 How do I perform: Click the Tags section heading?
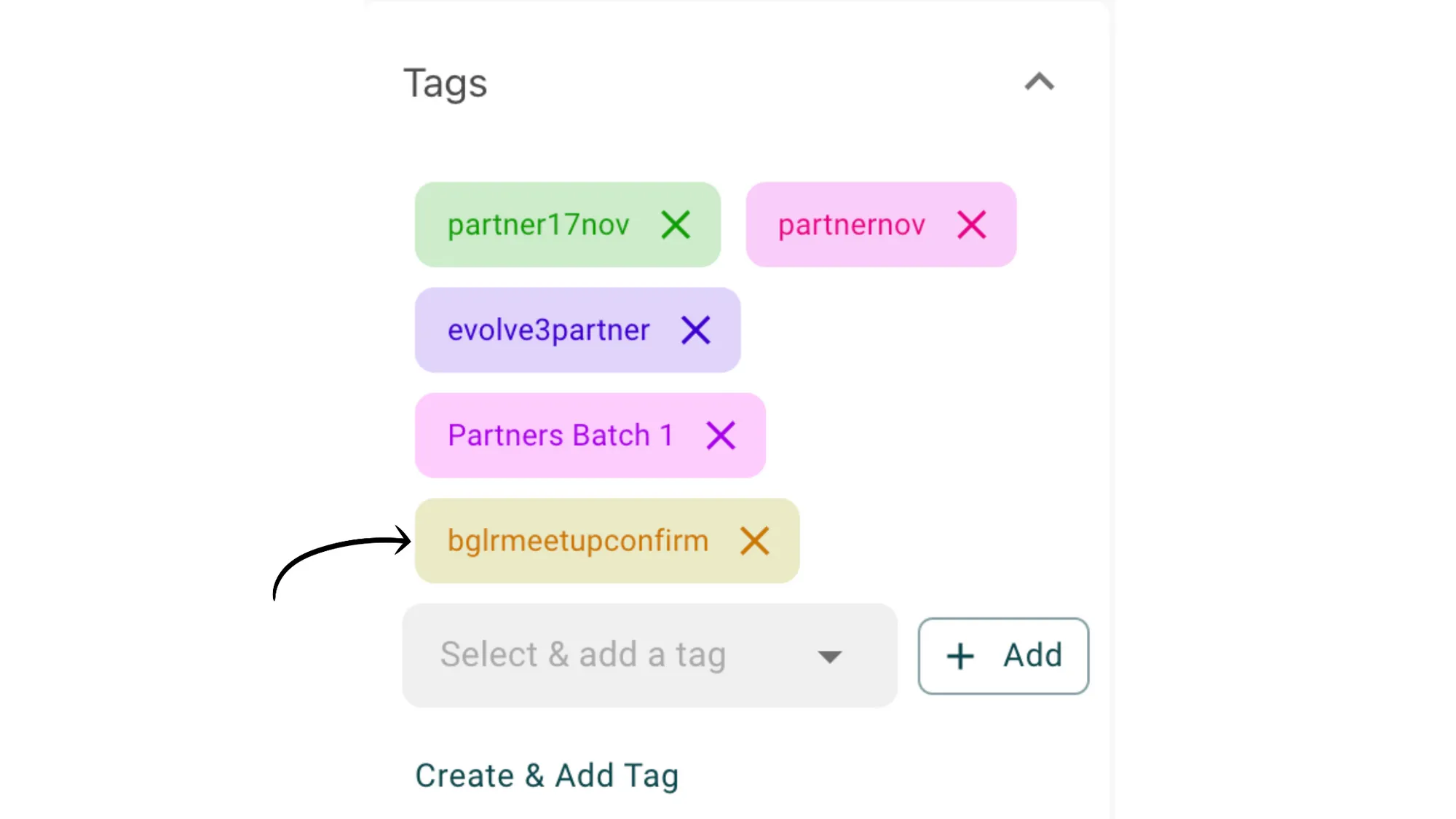[446, 82]
